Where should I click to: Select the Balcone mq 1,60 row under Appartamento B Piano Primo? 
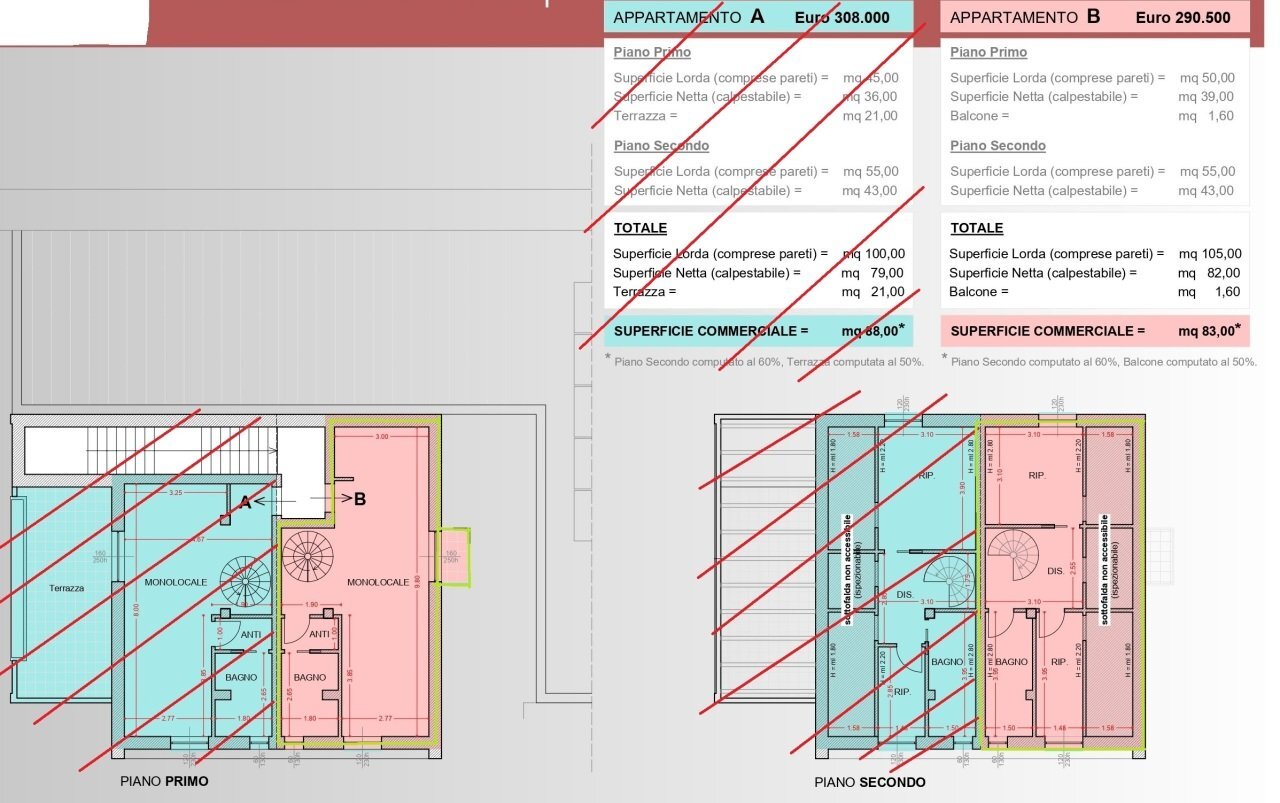click(x=1092, y=116)
